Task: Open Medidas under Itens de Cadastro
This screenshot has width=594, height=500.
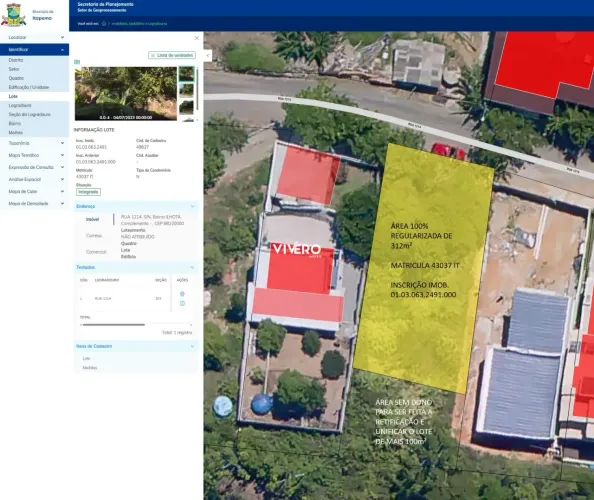Action: coord(90,368)
